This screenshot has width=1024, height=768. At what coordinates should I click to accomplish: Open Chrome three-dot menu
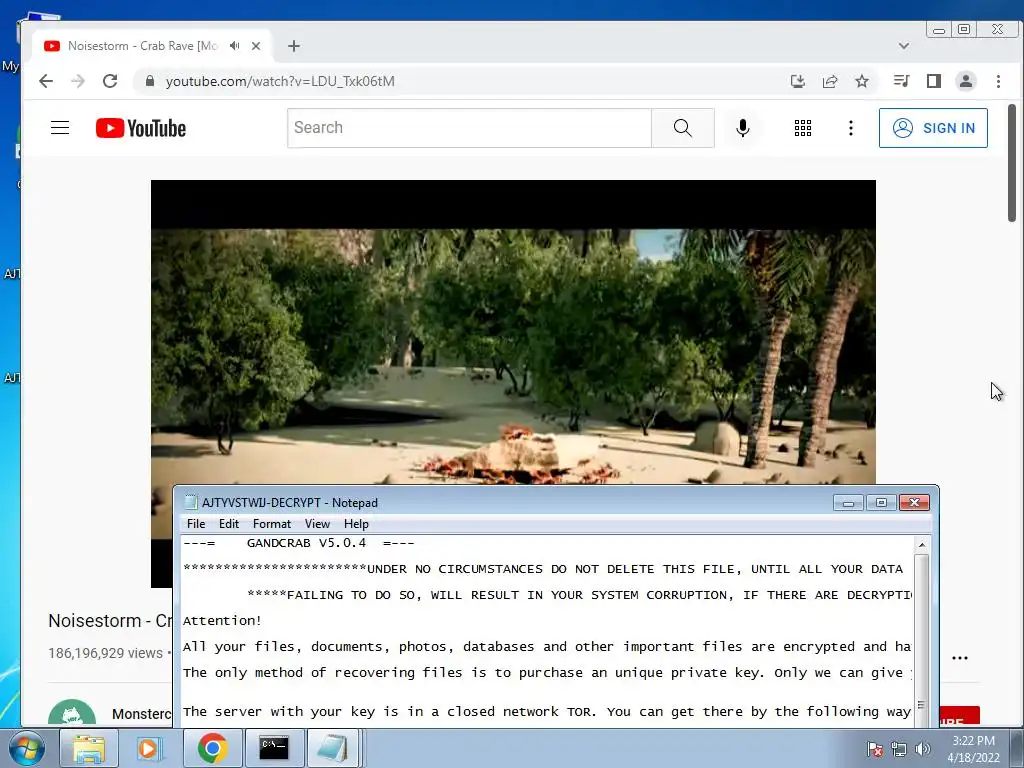click(x=998, y=81)
